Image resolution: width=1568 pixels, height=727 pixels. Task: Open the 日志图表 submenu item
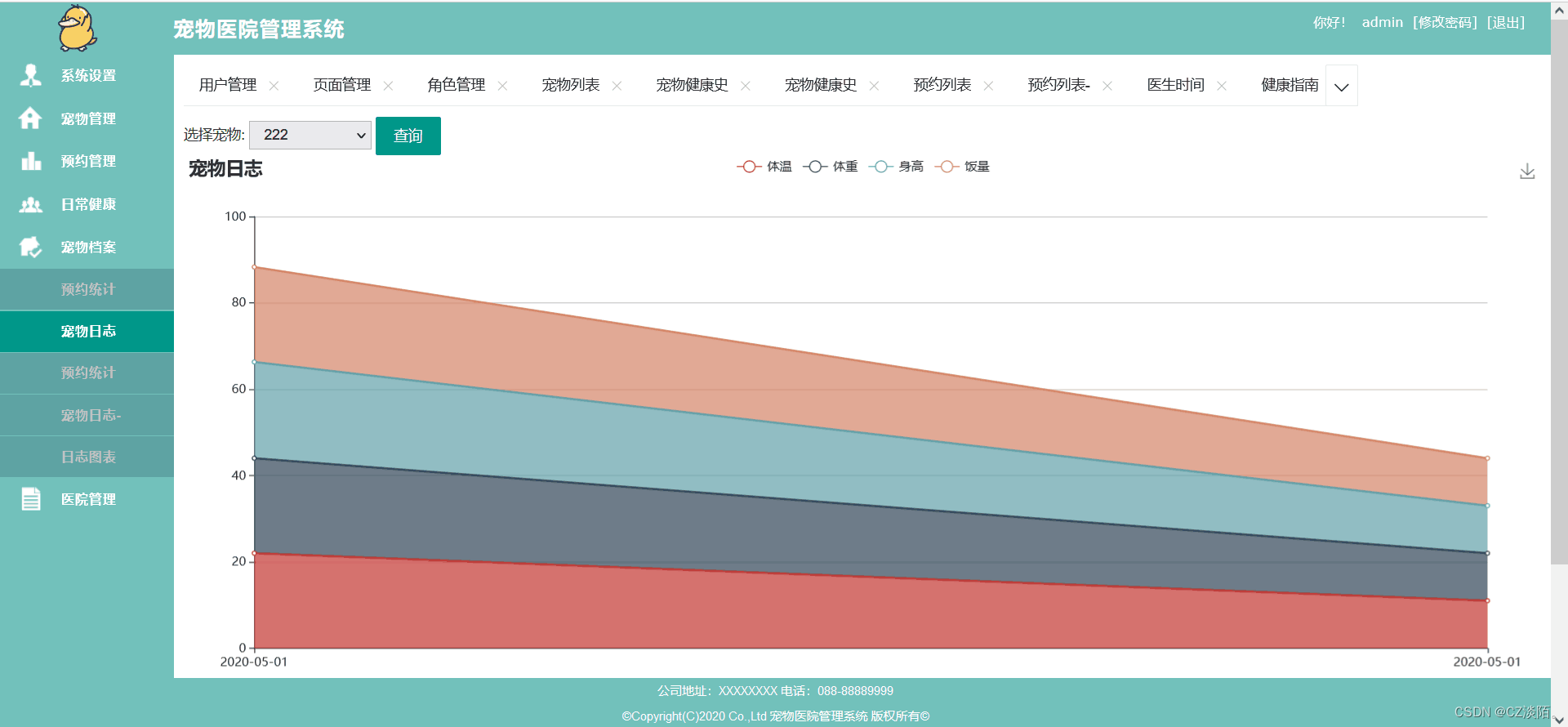tap(87, 457)
